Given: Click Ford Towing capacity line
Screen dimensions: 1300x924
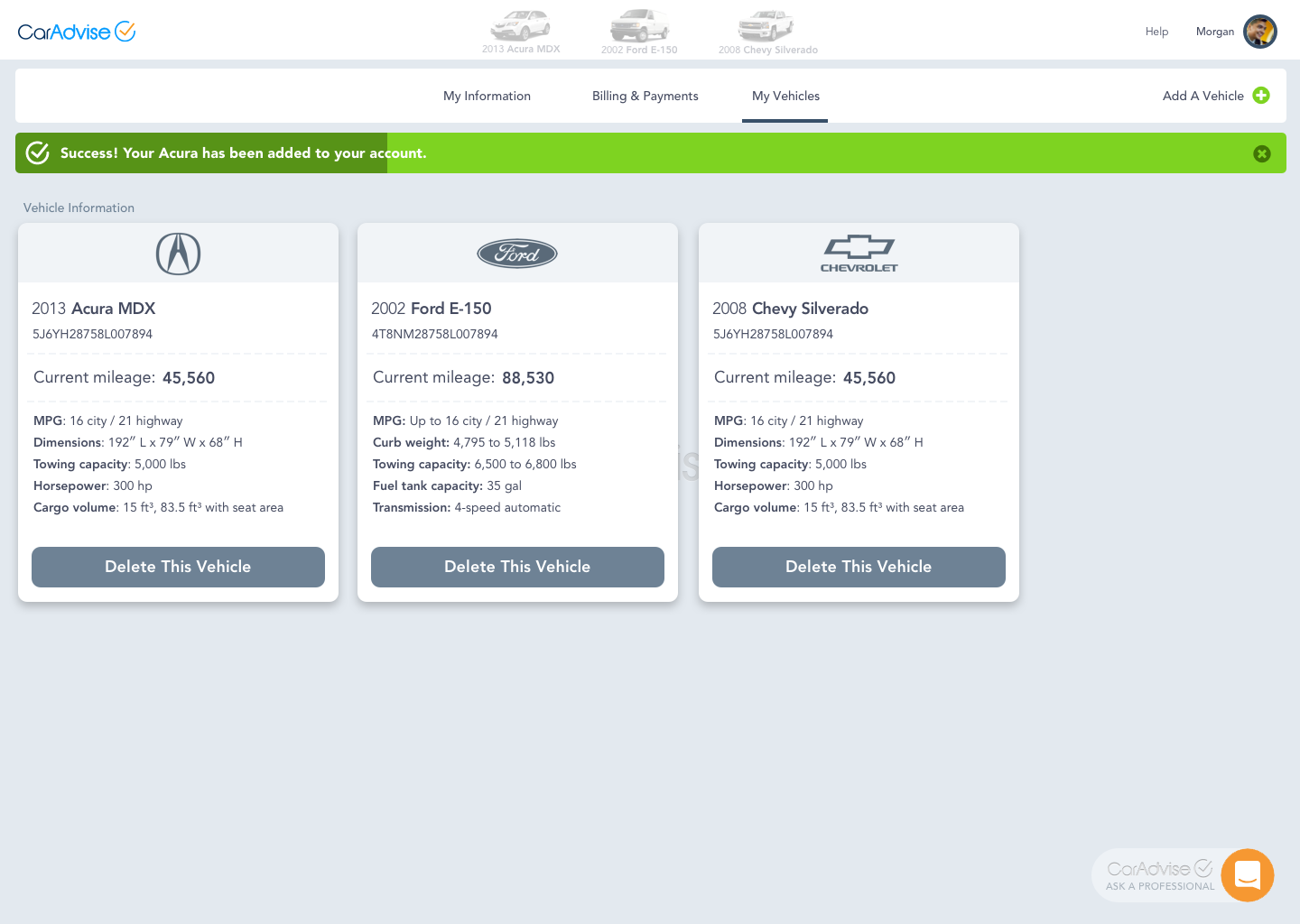Looking at the screenshot, I should point(474,464).
